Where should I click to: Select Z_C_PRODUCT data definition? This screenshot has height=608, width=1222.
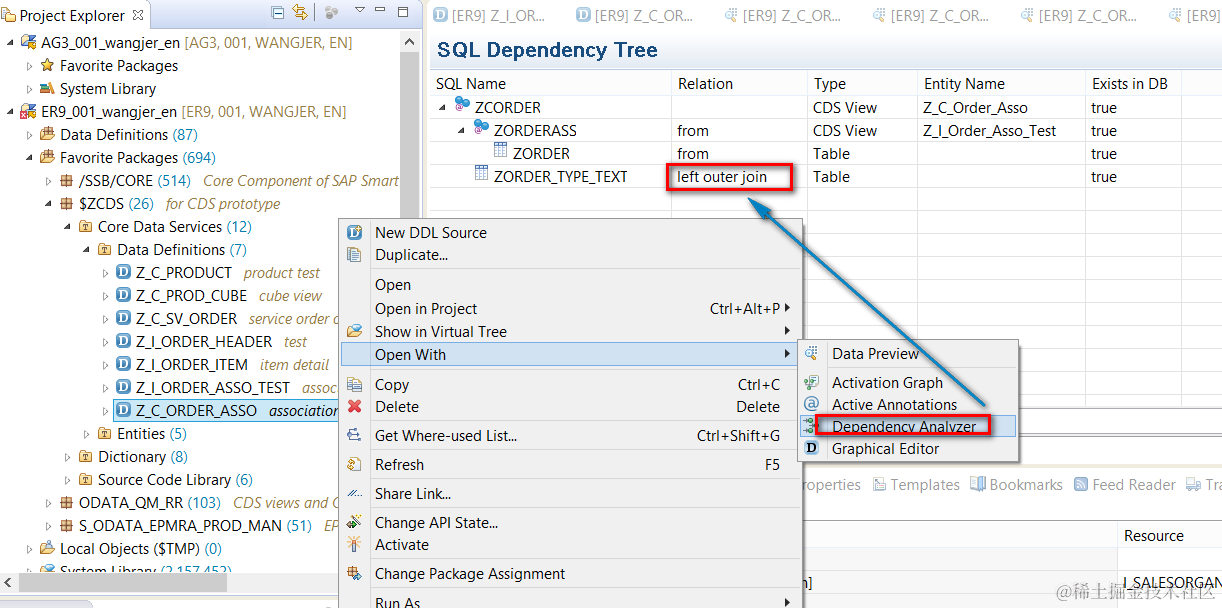click(184, 272)
